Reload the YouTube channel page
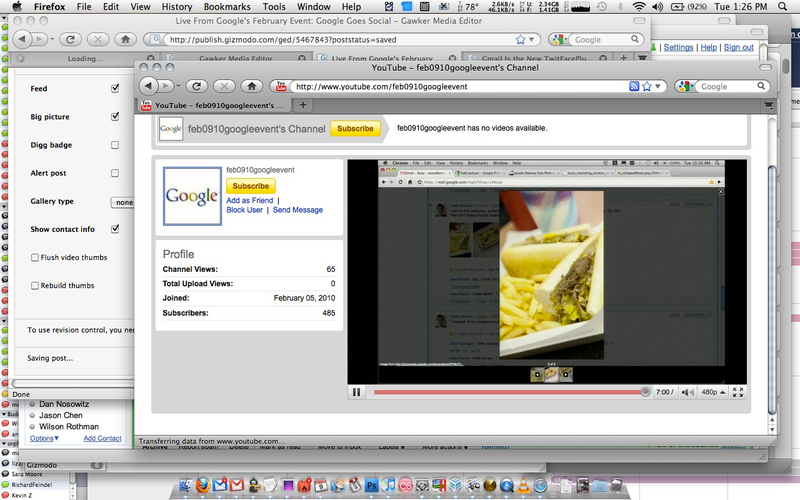 pyautogui.click(x=196, y=86)
